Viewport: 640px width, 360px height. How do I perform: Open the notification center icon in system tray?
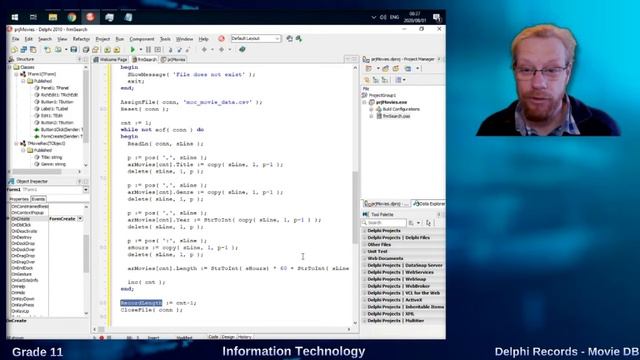(437, 17)
